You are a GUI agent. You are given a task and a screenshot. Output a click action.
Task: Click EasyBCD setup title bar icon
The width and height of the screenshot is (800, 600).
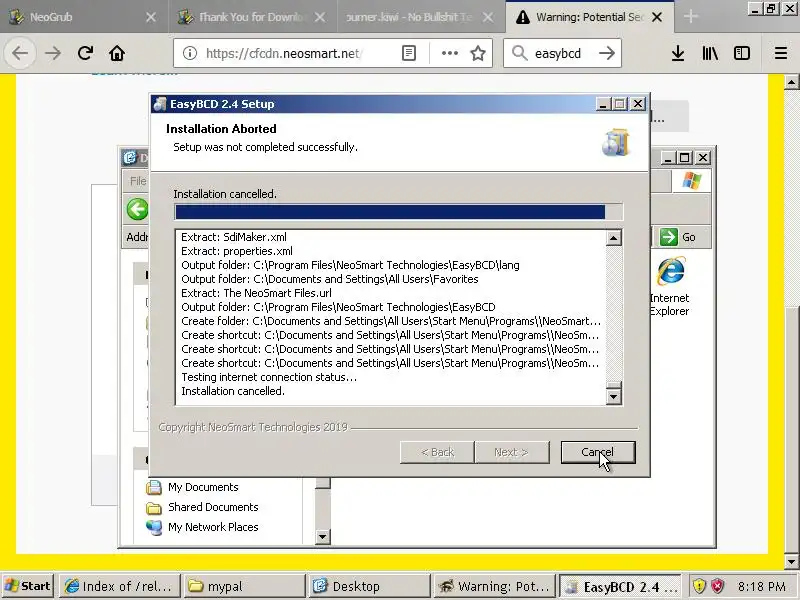(160, 104)
